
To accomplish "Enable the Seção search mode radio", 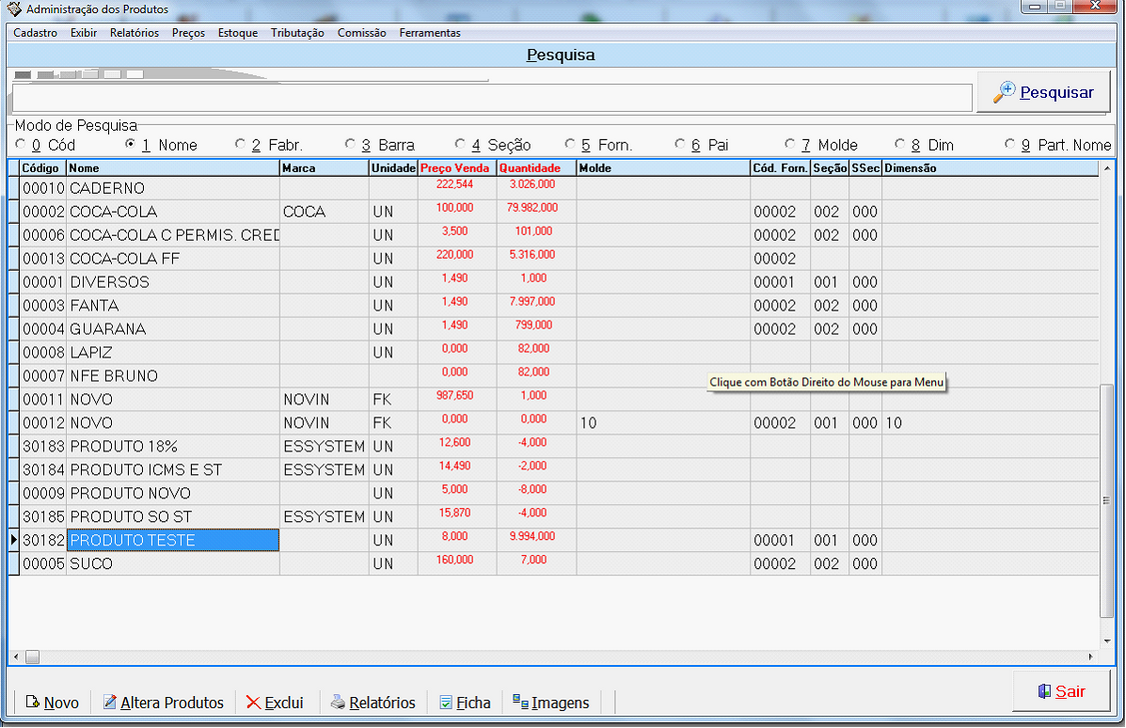I will point(460,144).
